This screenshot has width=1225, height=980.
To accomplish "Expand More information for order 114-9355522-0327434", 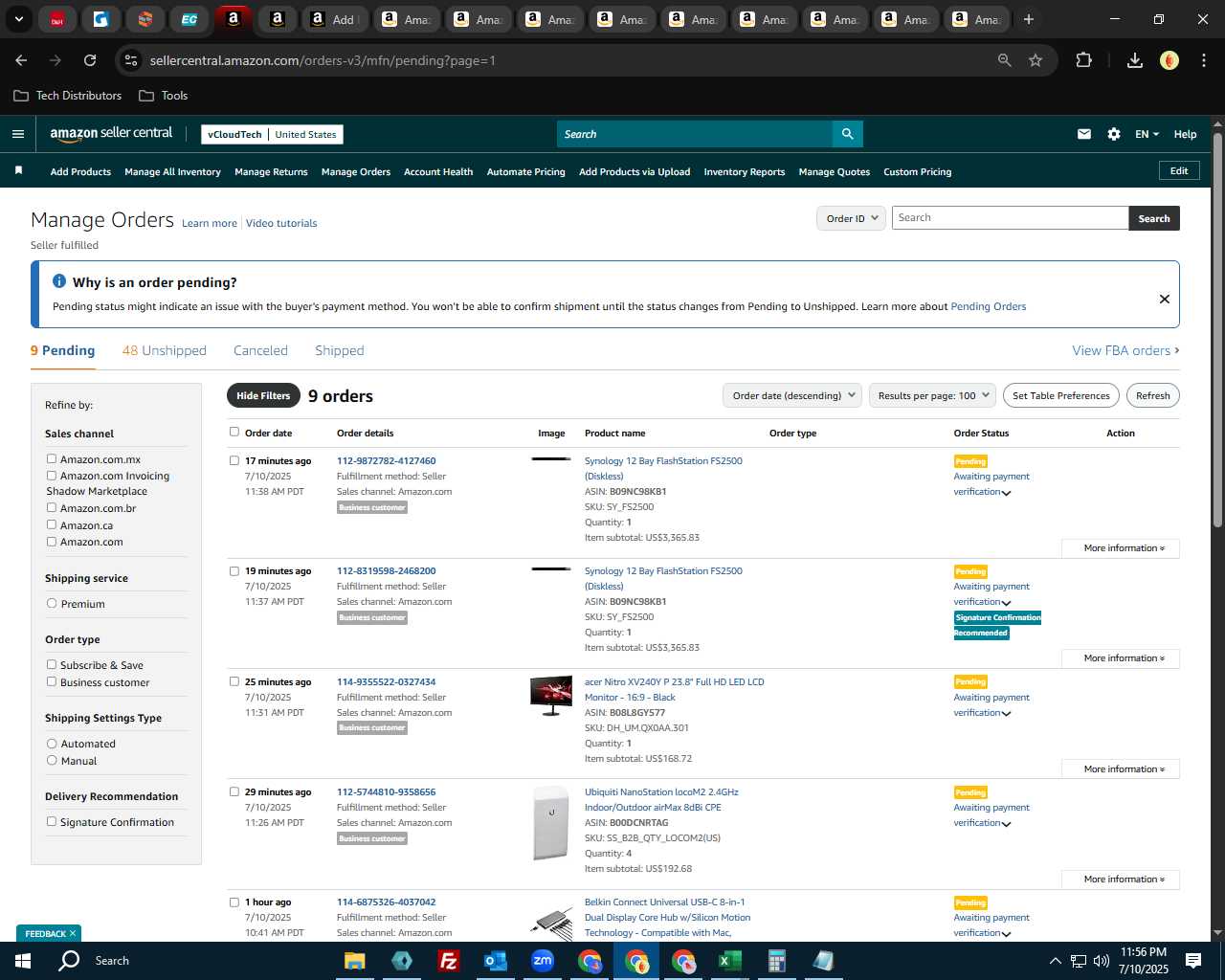I will tap(1121, 769).
